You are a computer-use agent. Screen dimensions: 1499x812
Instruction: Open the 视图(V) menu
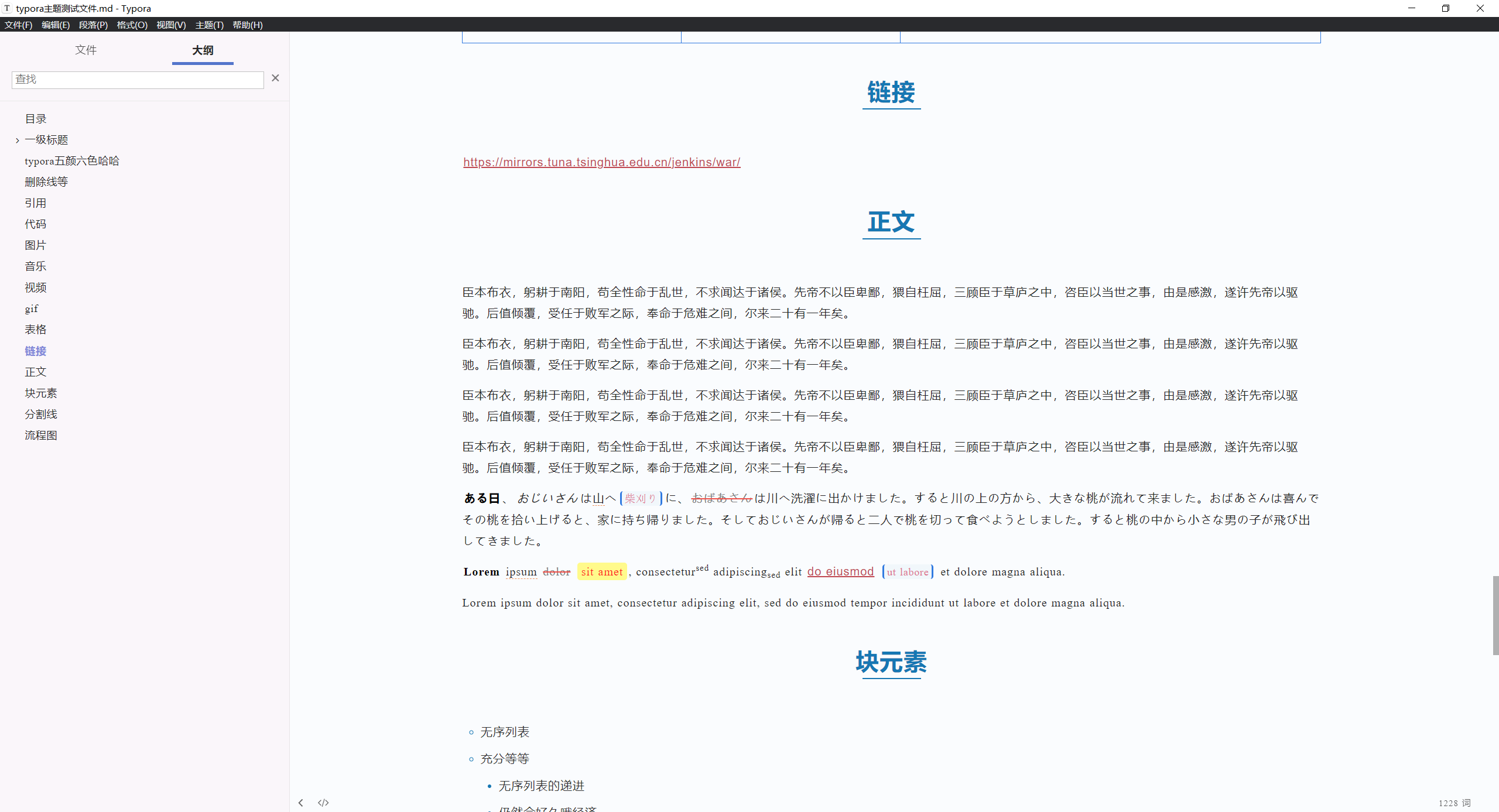(x=171, y=25)
